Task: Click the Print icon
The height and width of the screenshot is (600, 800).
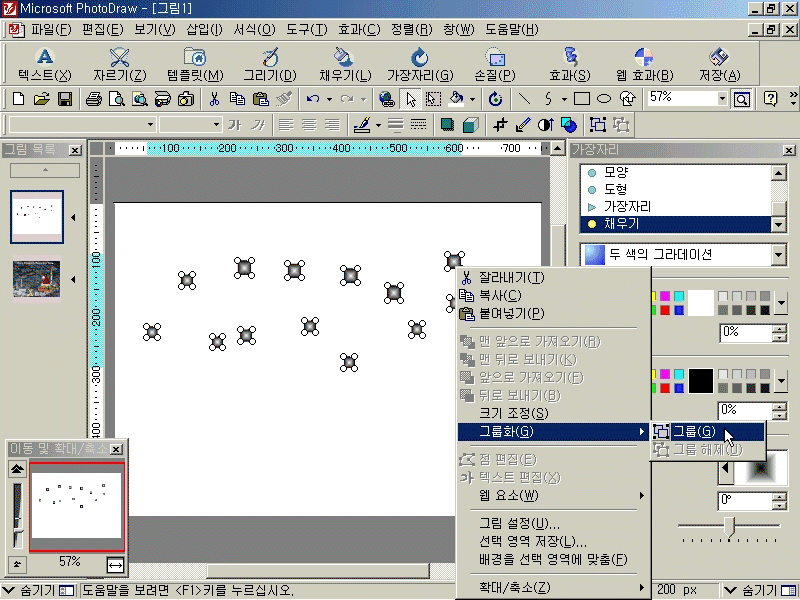Action: pos(93,98)
